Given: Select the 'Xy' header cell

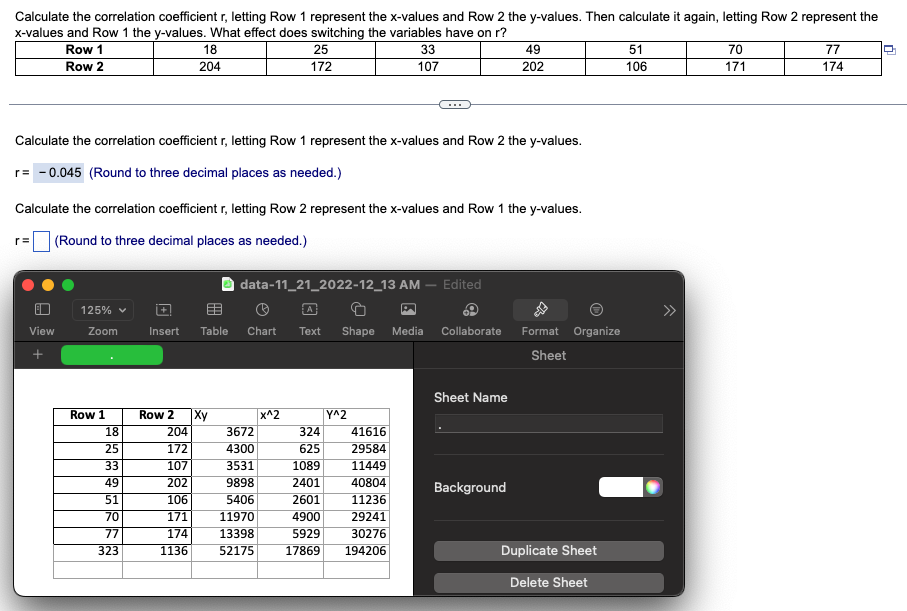Looking at the screenshot, I should (224, 417).
